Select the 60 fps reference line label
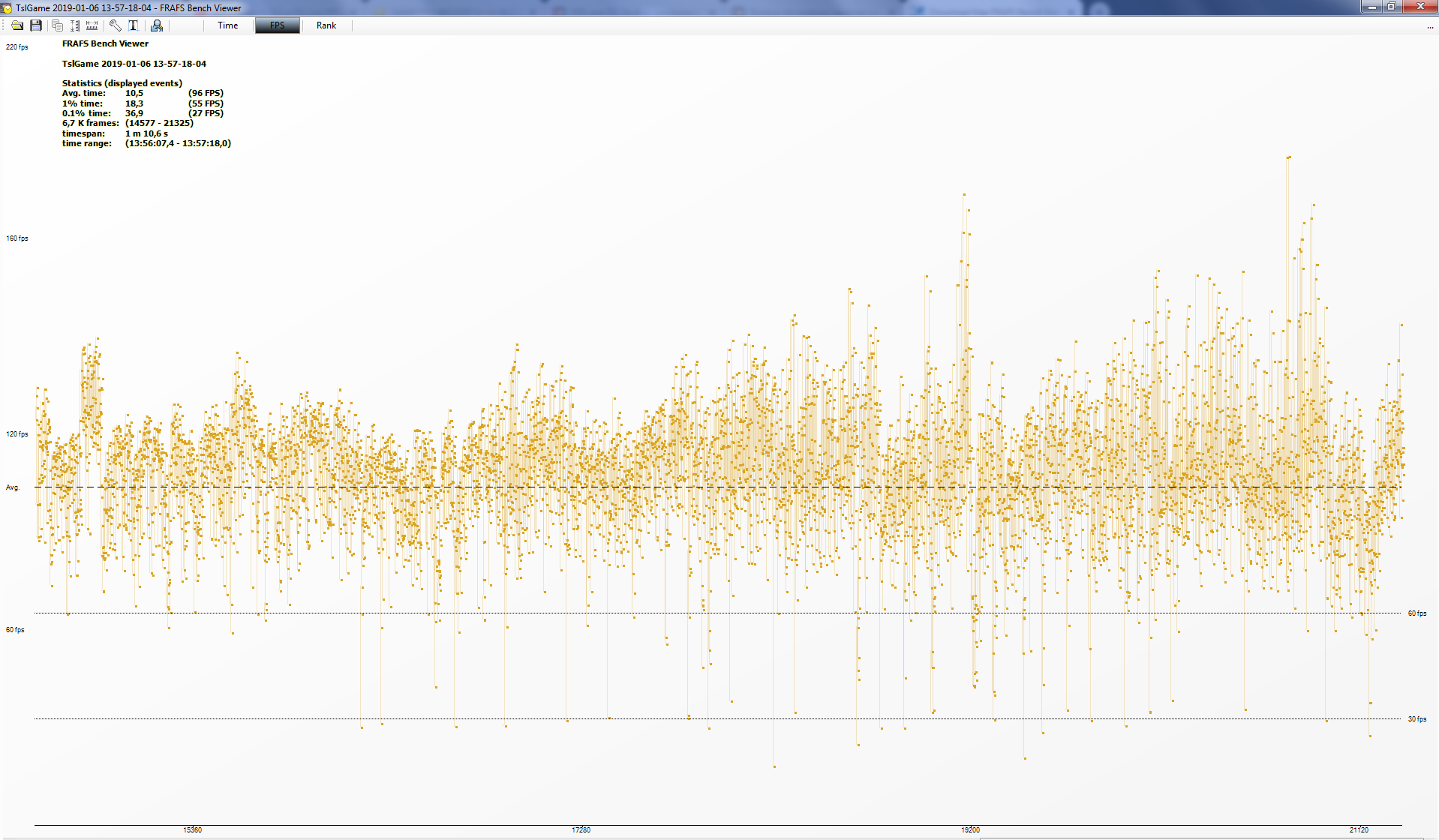 [x=1417, y=613]
